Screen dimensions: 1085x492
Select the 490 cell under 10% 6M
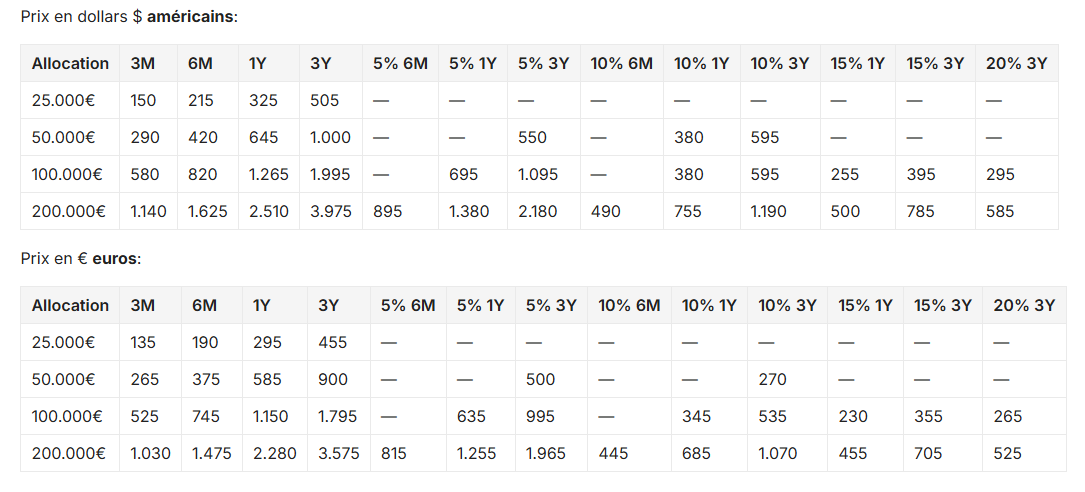click(x=606, y=211)
